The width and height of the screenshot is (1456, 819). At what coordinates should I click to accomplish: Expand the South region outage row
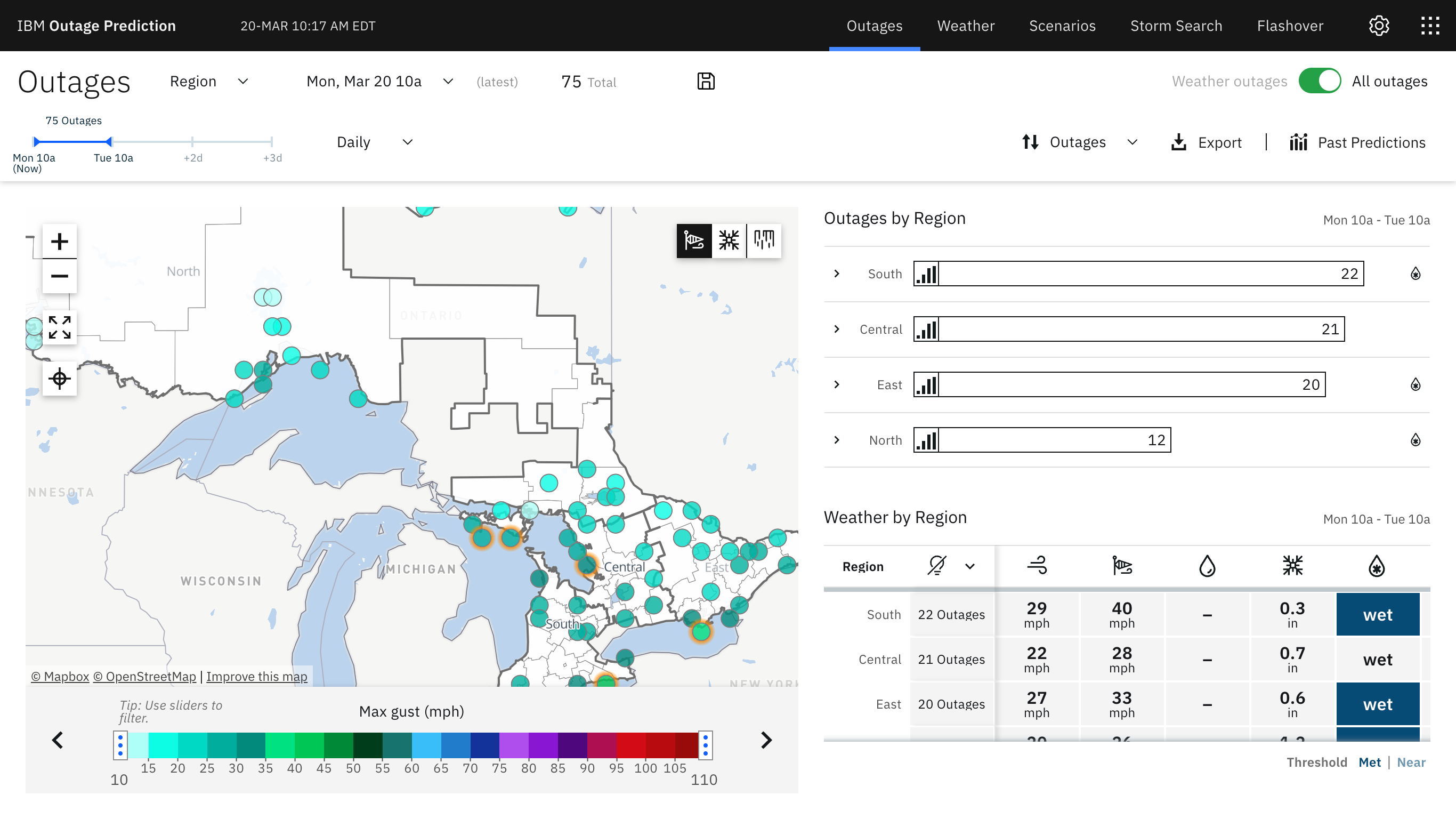point(837,274)
